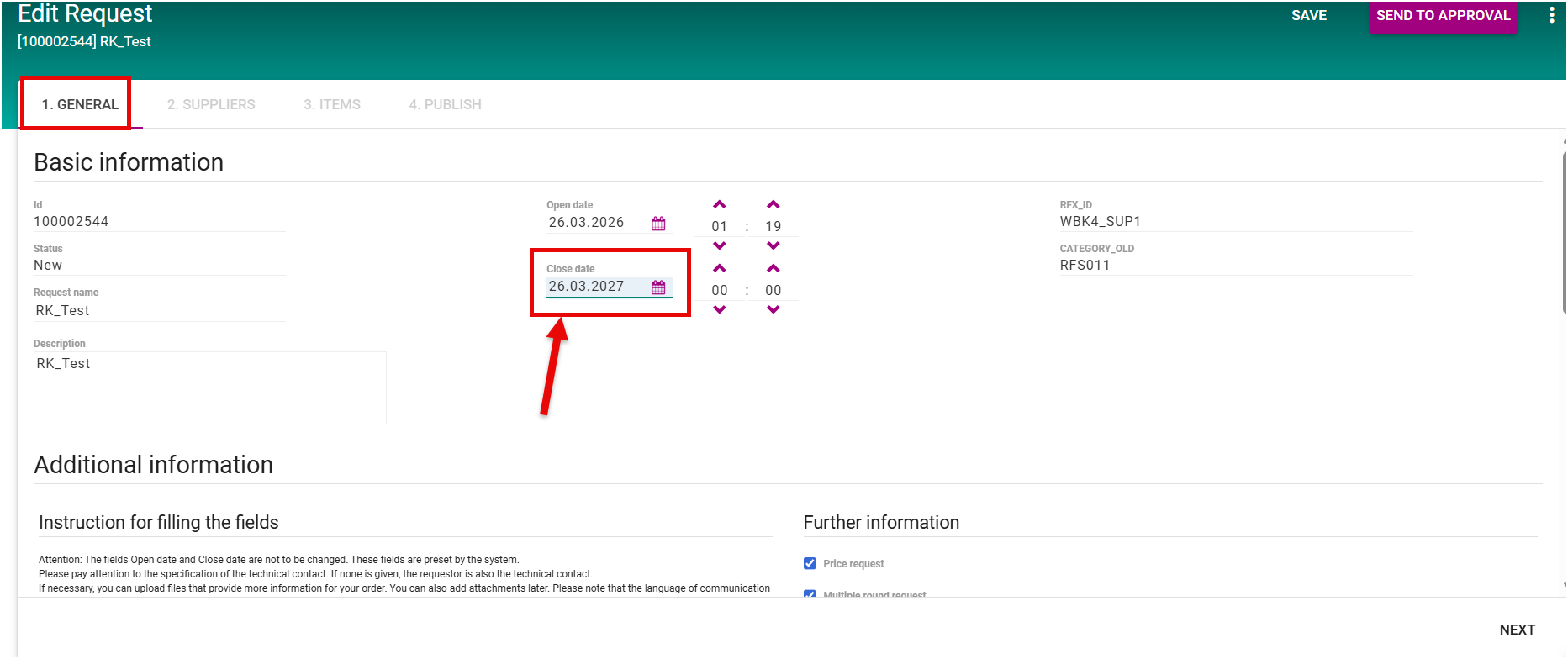Image resolution: width=1568 pixels, height=659 pixels.
Task: Open the 4. Publish tab
Action: [x=445, y=104]
